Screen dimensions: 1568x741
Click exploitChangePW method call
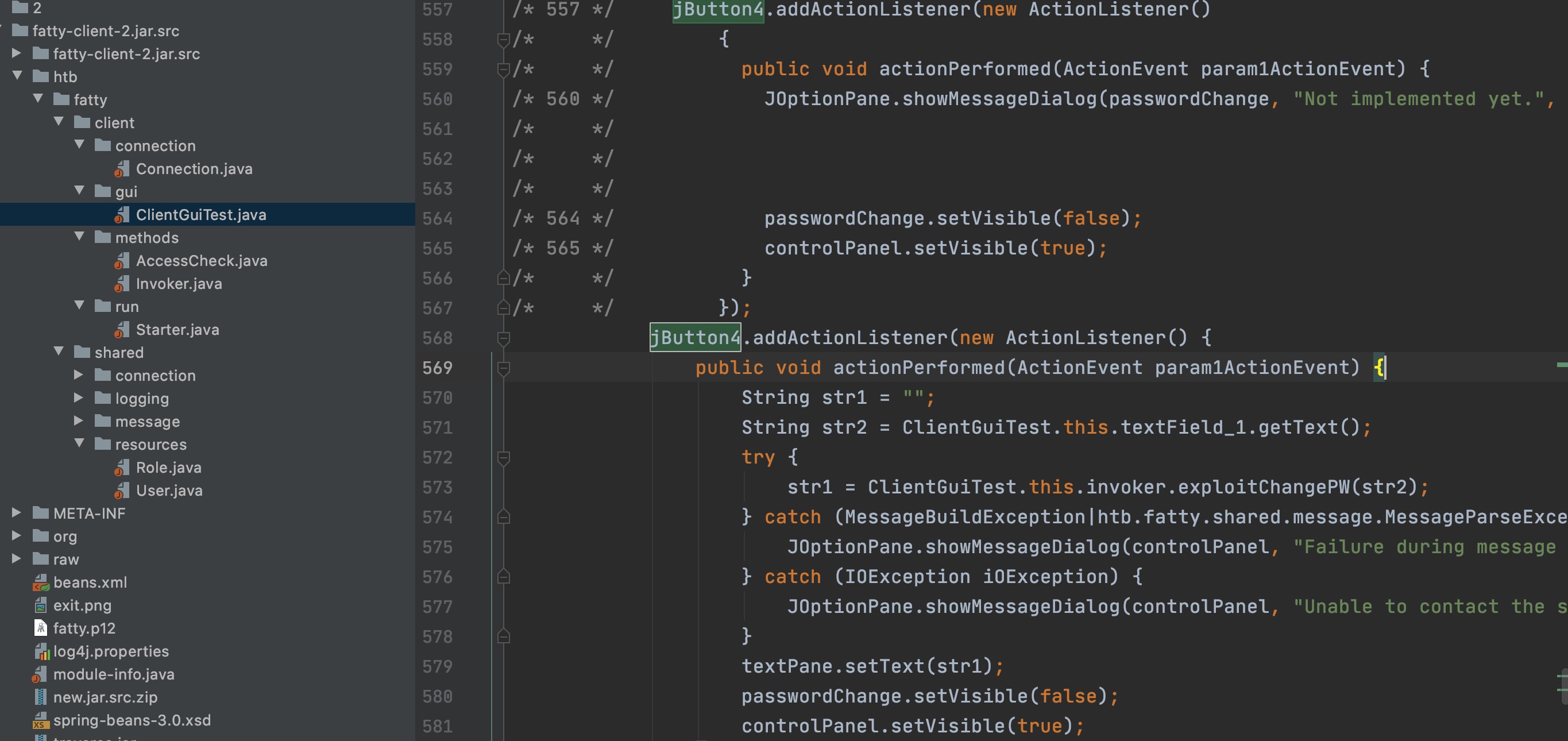(x=1263, y=487)
